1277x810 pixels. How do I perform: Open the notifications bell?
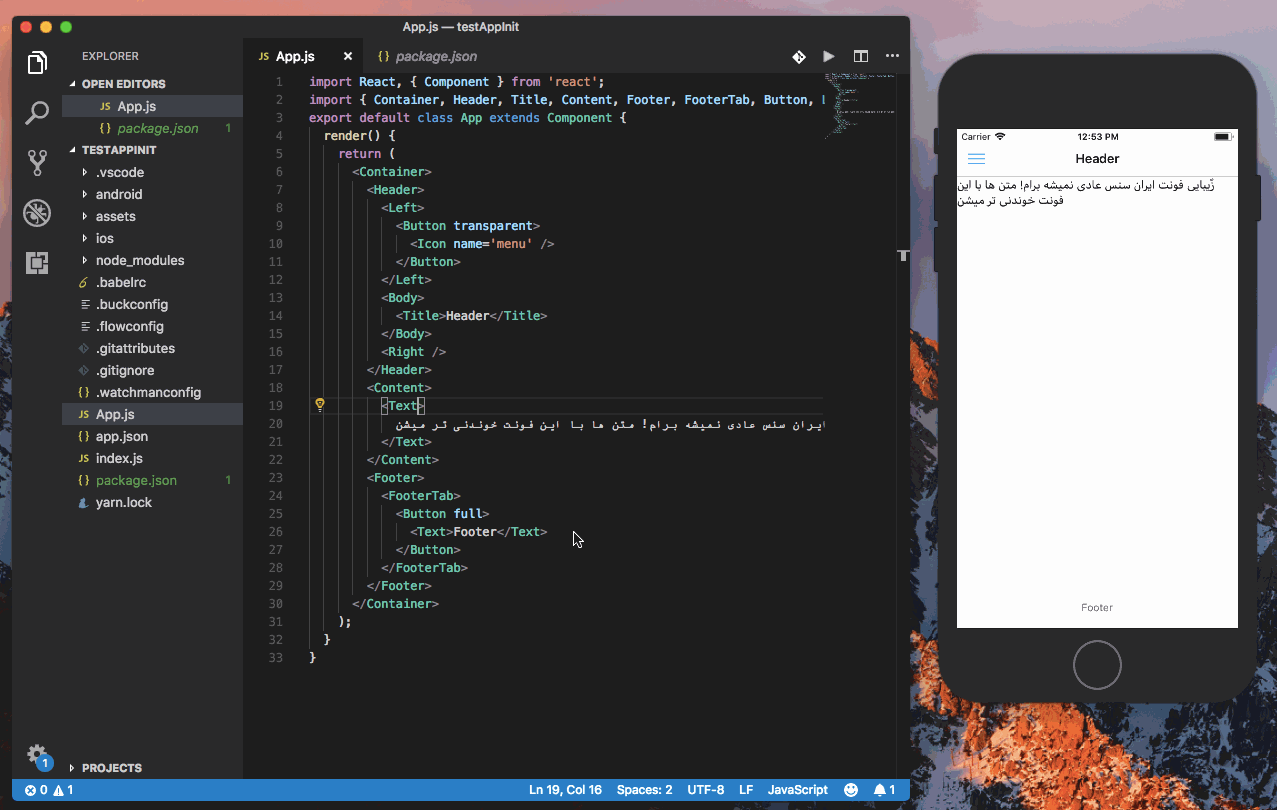879,790
